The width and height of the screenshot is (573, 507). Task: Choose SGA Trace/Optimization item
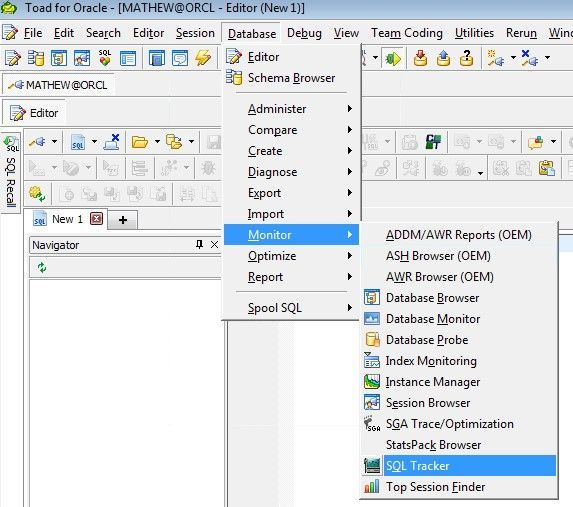[460, 424]
